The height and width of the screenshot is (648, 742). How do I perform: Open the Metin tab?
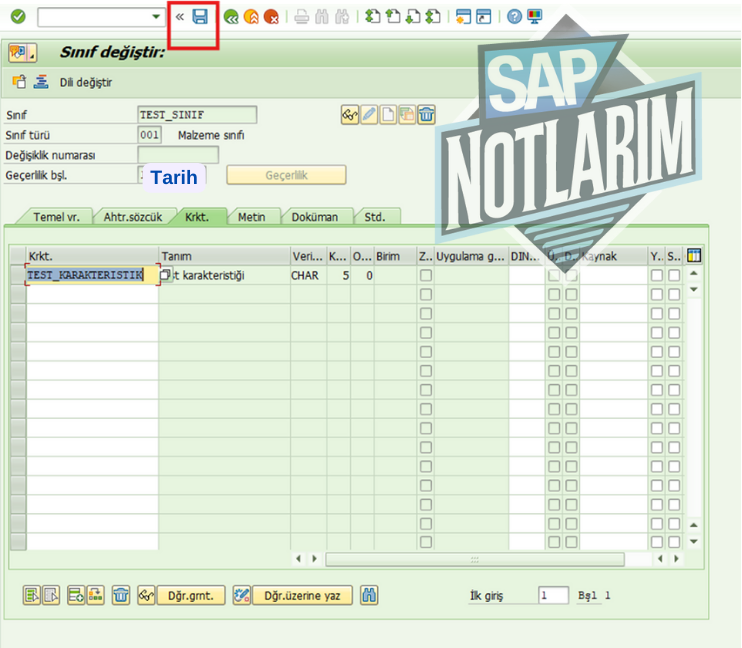(x=251, y=217)
